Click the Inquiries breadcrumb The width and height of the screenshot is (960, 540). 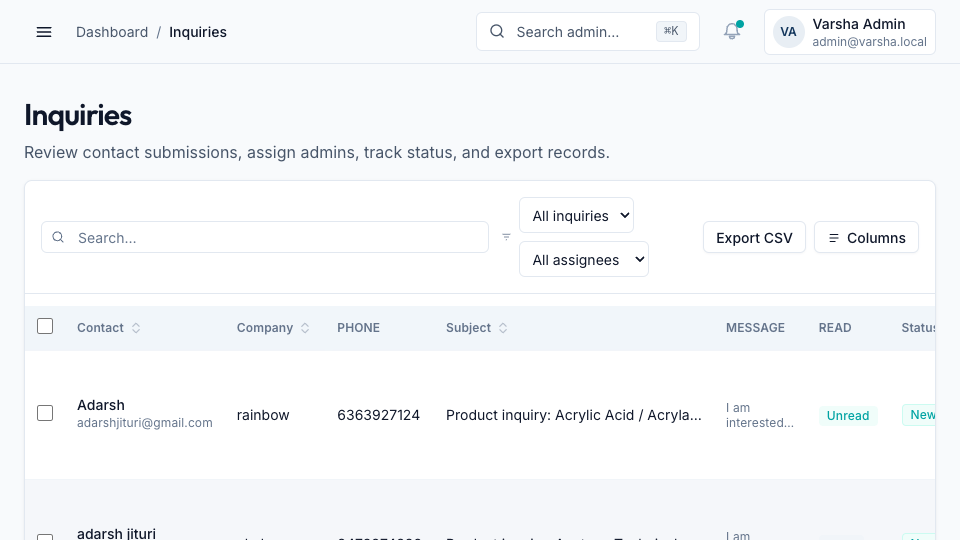(x=198, y=32)
